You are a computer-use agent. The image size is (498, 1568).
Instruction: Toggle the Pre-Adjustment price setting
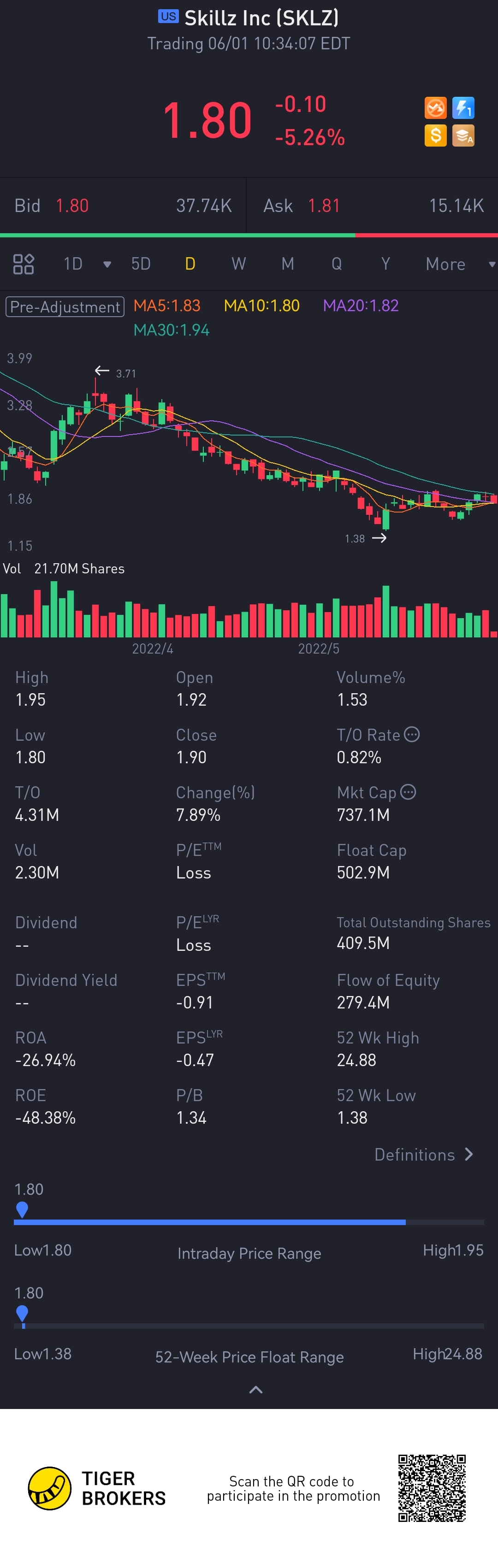[x=65, y=306]
